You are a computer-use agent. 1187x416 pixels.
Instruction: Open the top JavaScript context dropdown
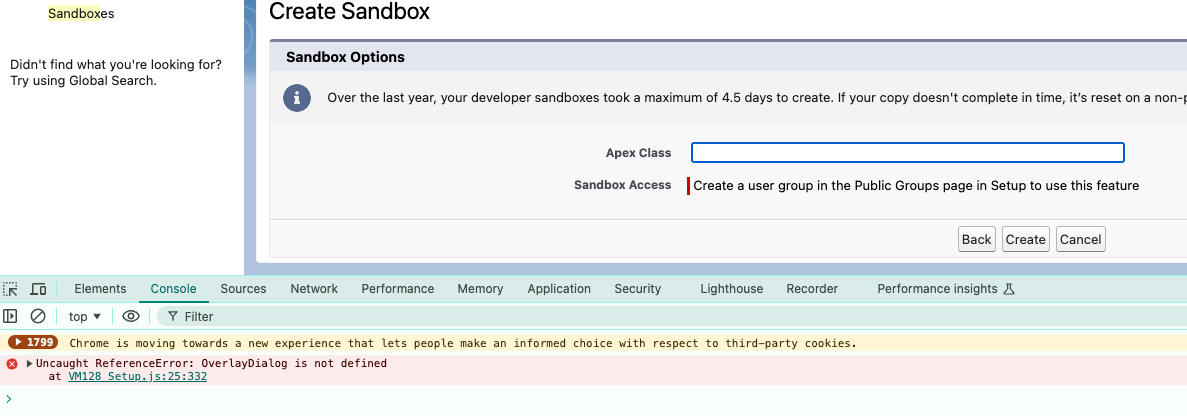(85, 316)
